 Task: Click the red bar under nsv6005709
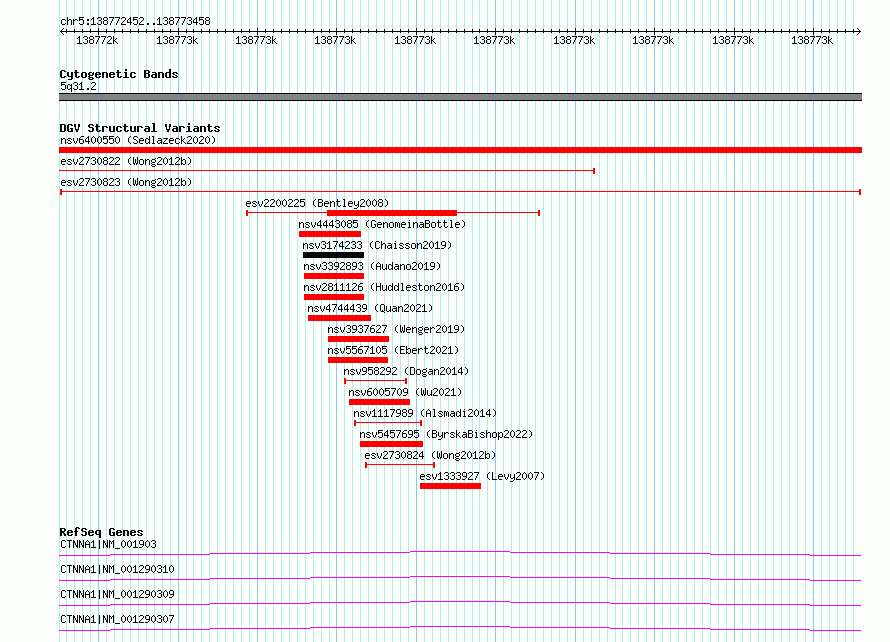click(x=379, y=402)
